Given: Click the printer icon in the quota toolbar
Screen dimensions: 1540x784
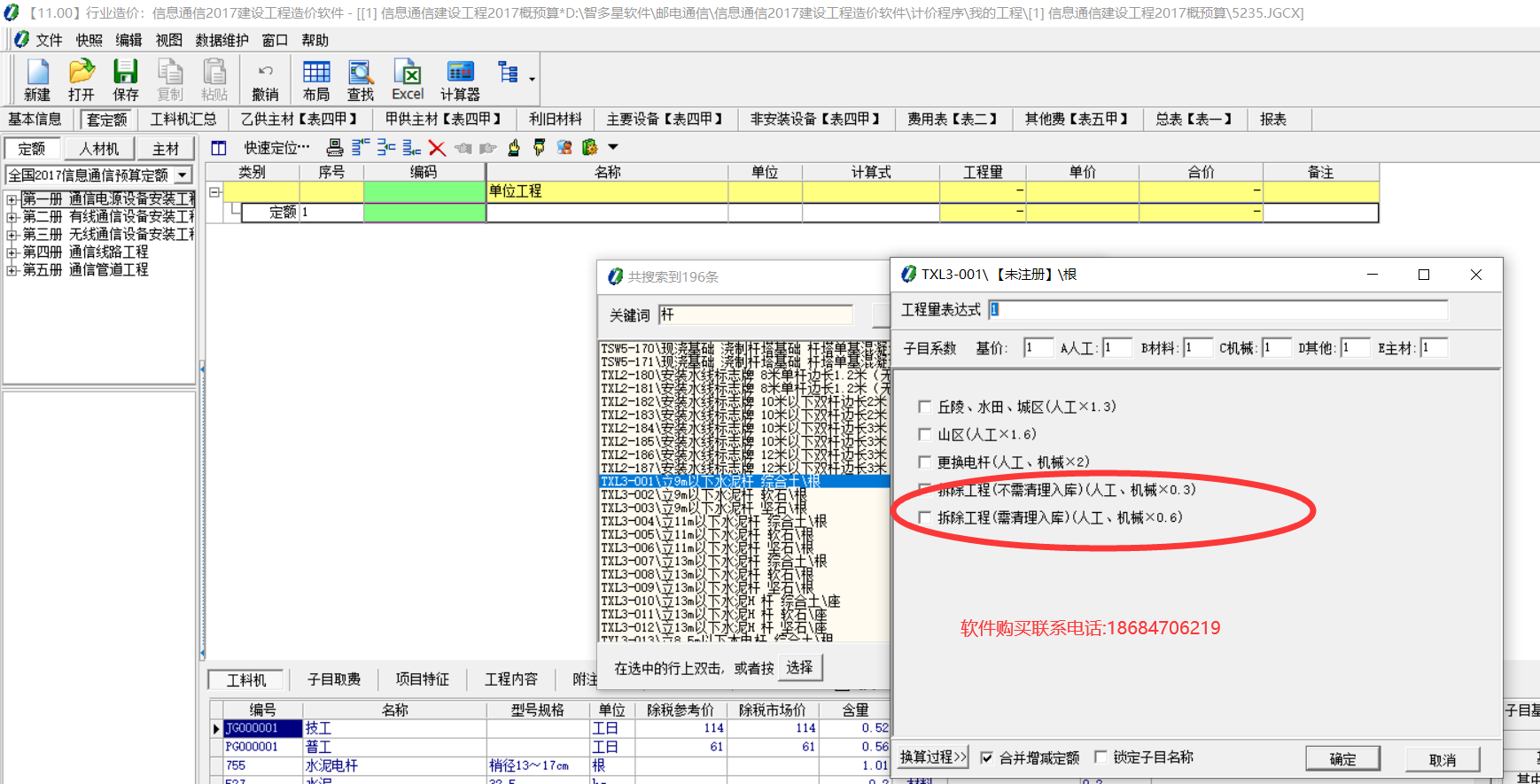Looking at the screenshot, I should tap(335, 148).
